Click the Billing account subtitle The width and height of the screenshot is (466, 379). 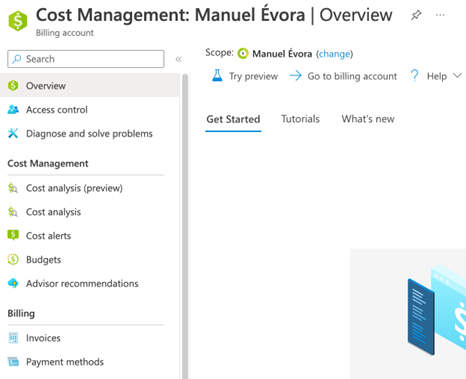coord(65,33)
